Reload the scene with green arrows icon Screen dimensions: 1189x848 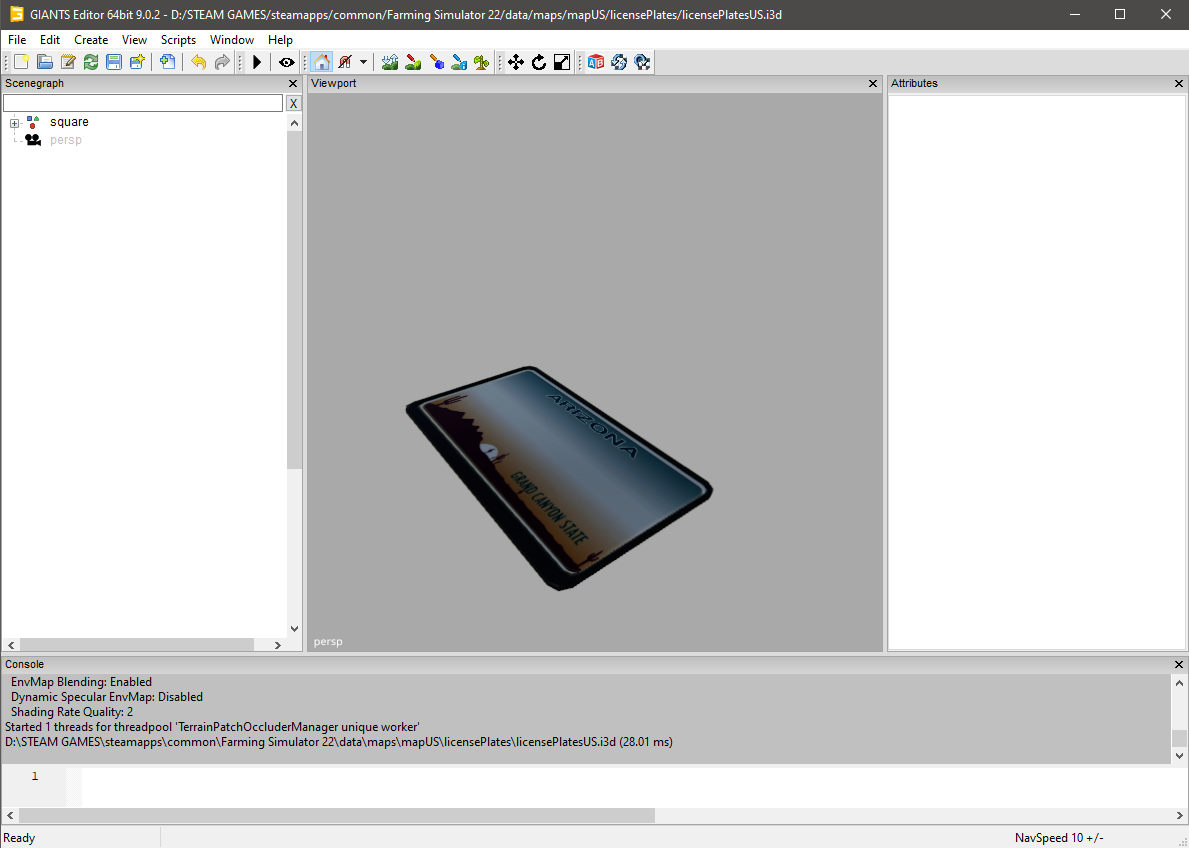[91, 62]
